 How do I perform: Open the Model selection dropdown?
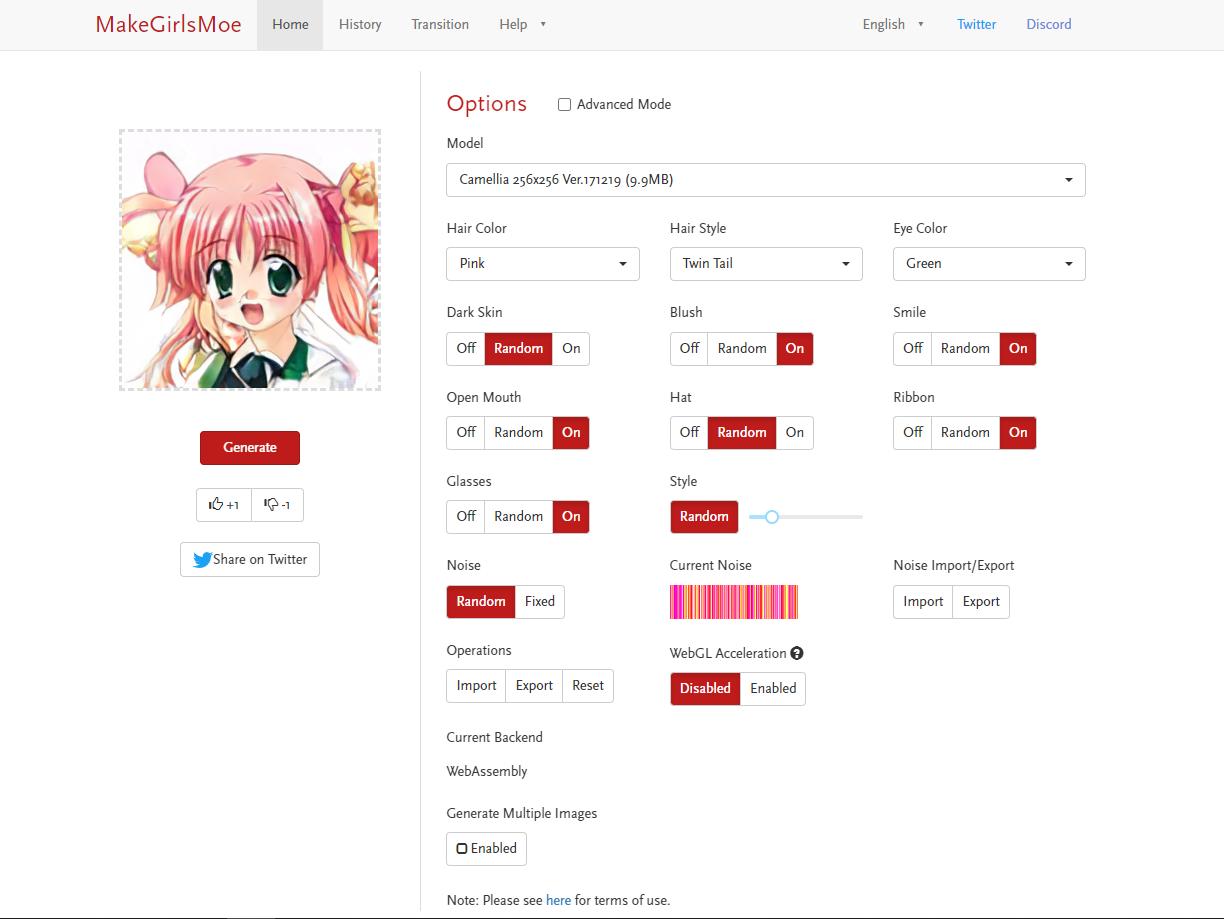(x=765, y=180)
